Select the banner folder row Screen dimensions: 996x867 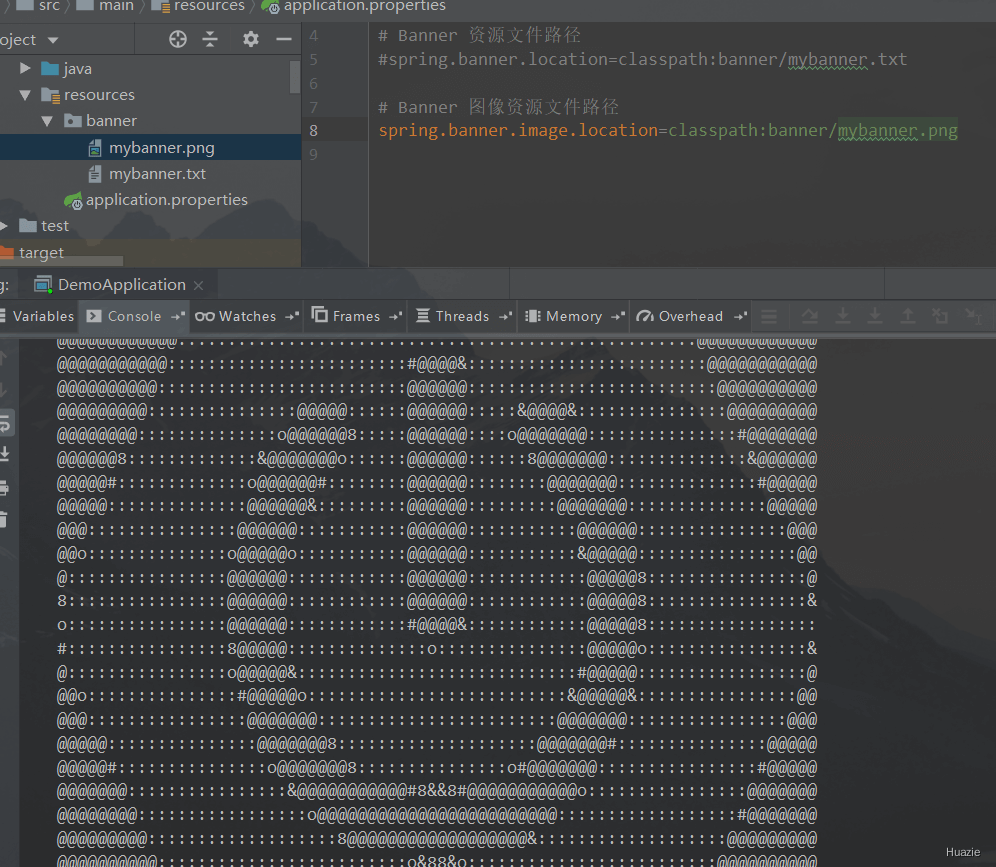tap(151, 121)
